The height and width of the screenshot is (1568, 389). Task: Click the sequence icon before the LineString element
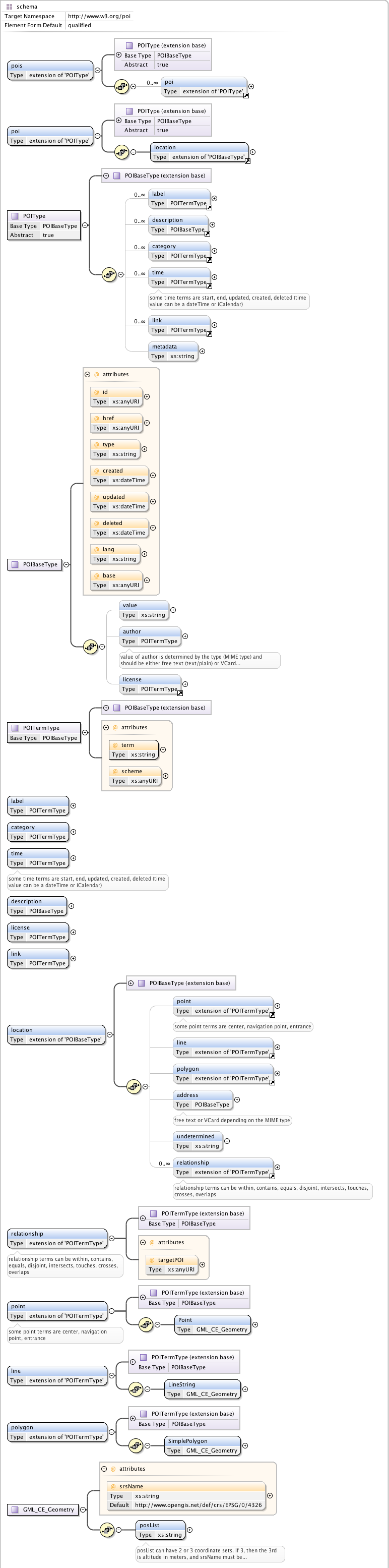(x=136, y=1389)
